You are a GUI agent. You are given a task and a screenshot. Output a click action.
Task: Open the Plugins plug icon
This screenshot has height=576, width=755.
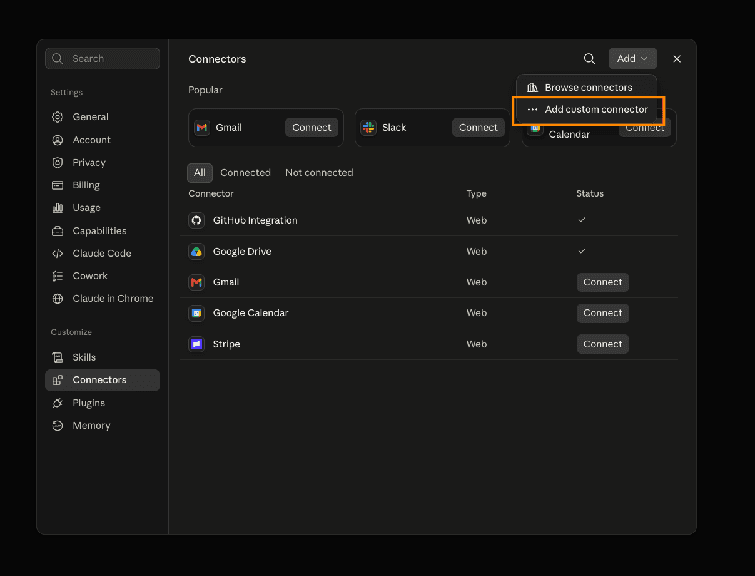[x=58, y=403]
